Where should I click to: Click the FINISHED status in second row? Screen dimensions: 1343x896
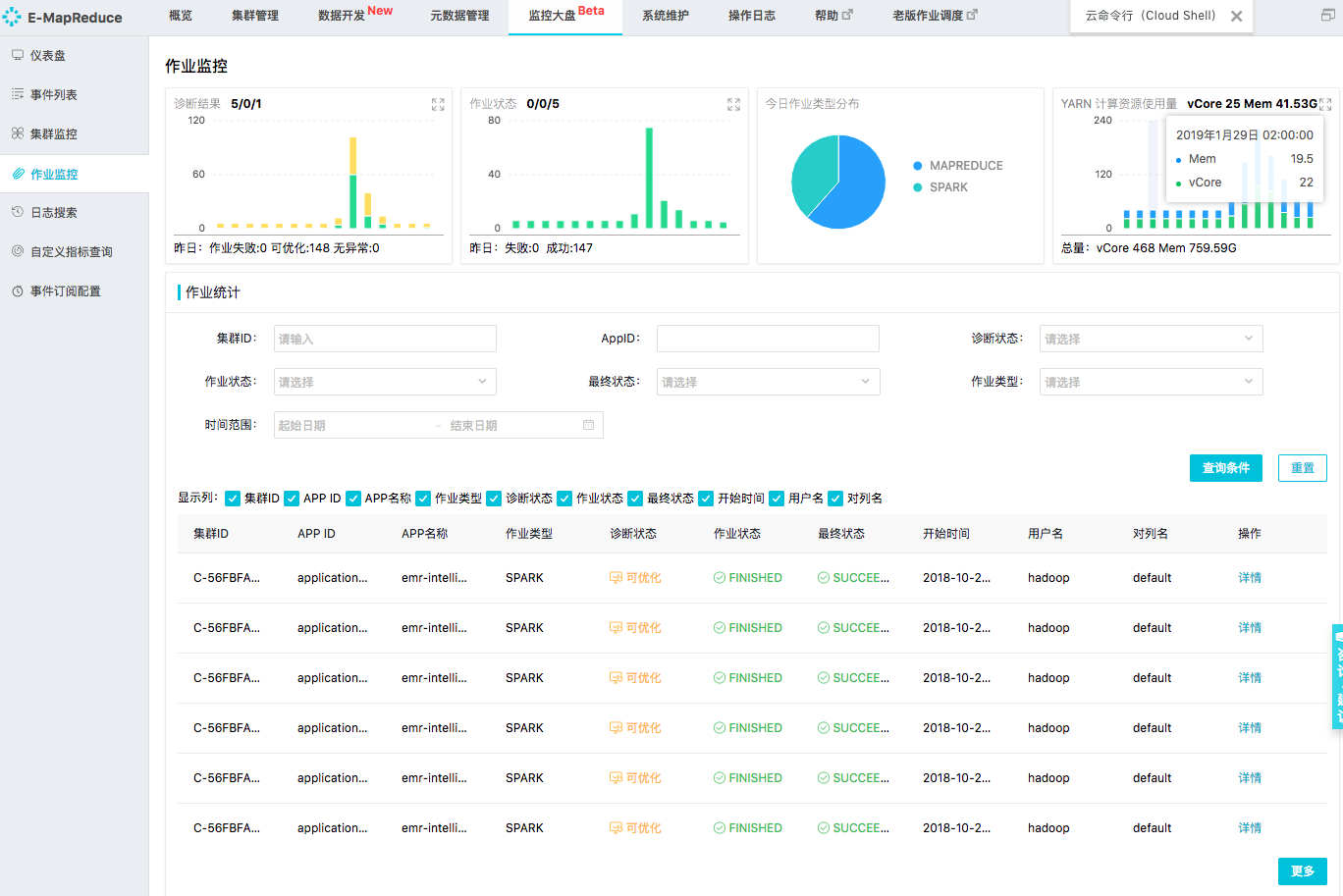(x=748, y=628)
